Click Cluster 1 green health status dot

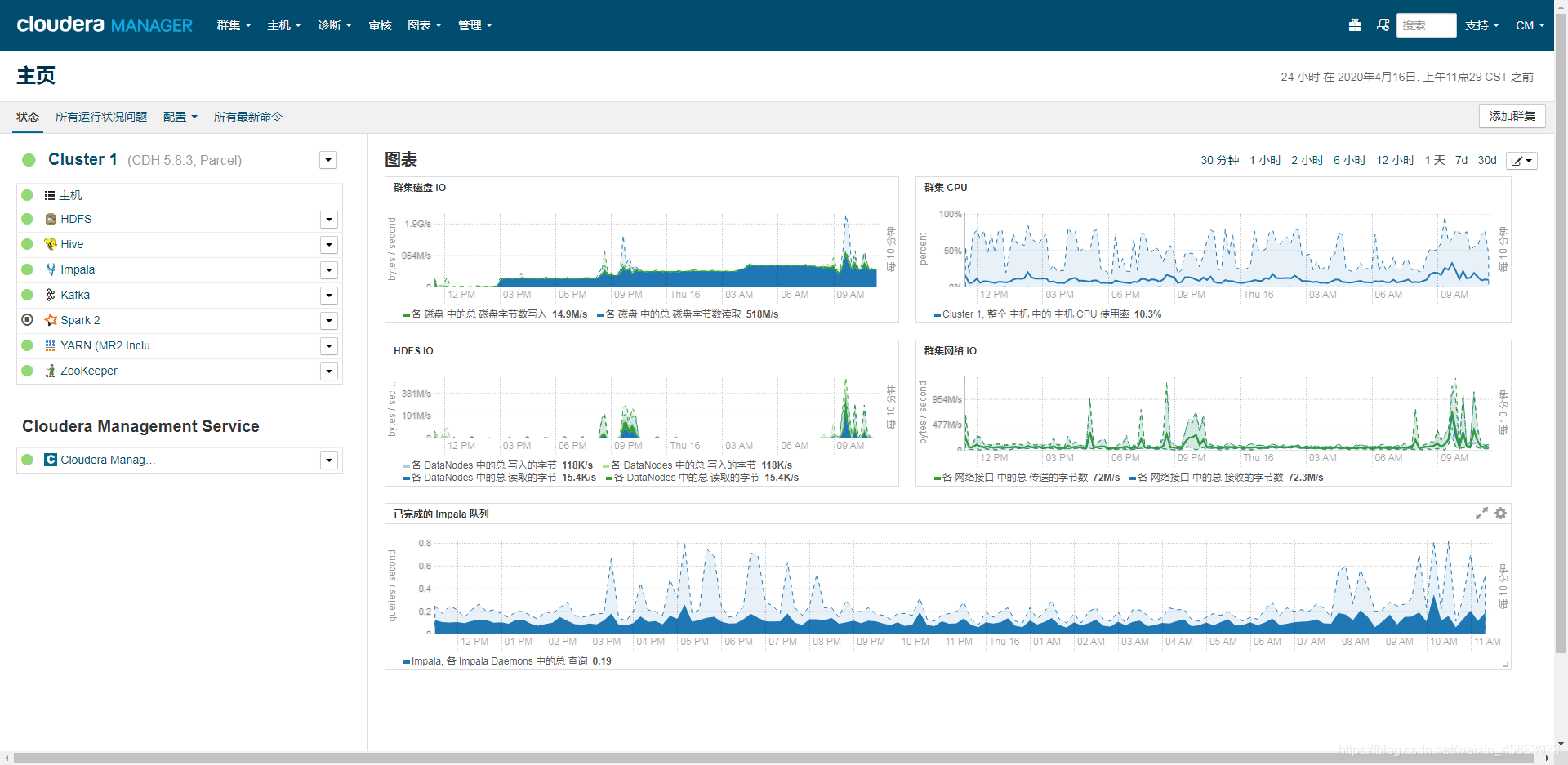coord(29,160)
